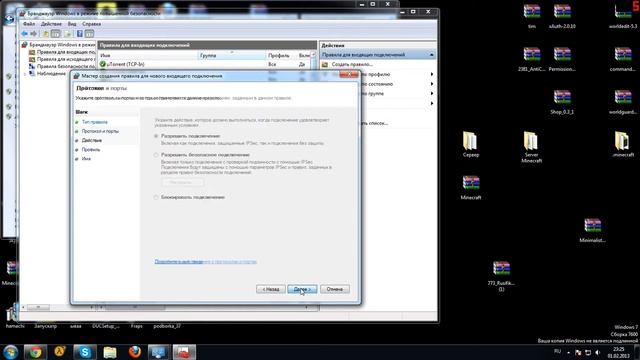
Task: Click Создать правило... in the Actions pane
Action: 352,64
